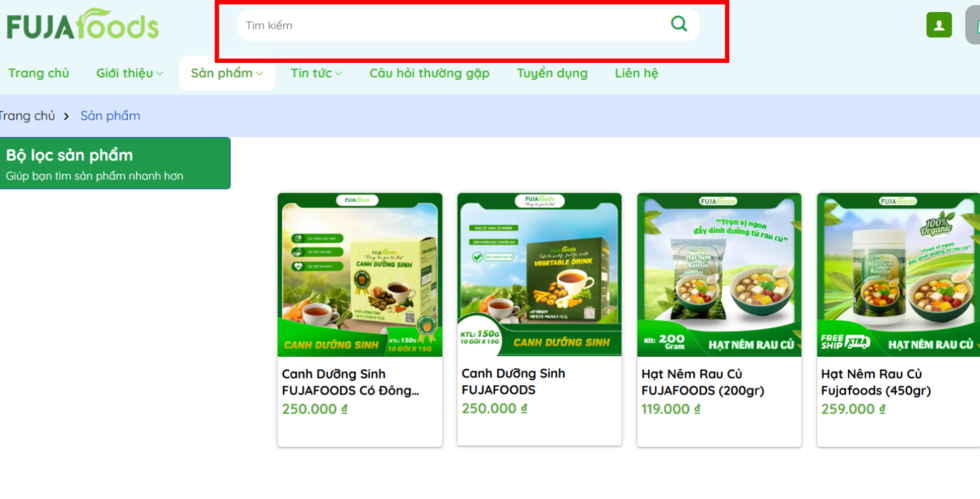Open the Giới thiệu menu
This screenshot has height=499, width=980.
click(129, 73)
